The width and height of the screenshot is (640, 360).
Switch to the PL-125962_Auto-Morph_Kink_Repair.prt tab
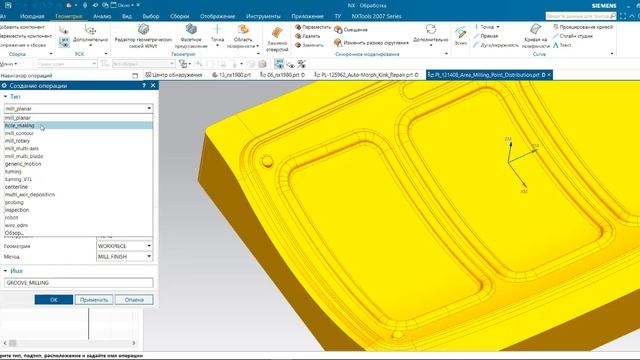(x=367, y=75)
